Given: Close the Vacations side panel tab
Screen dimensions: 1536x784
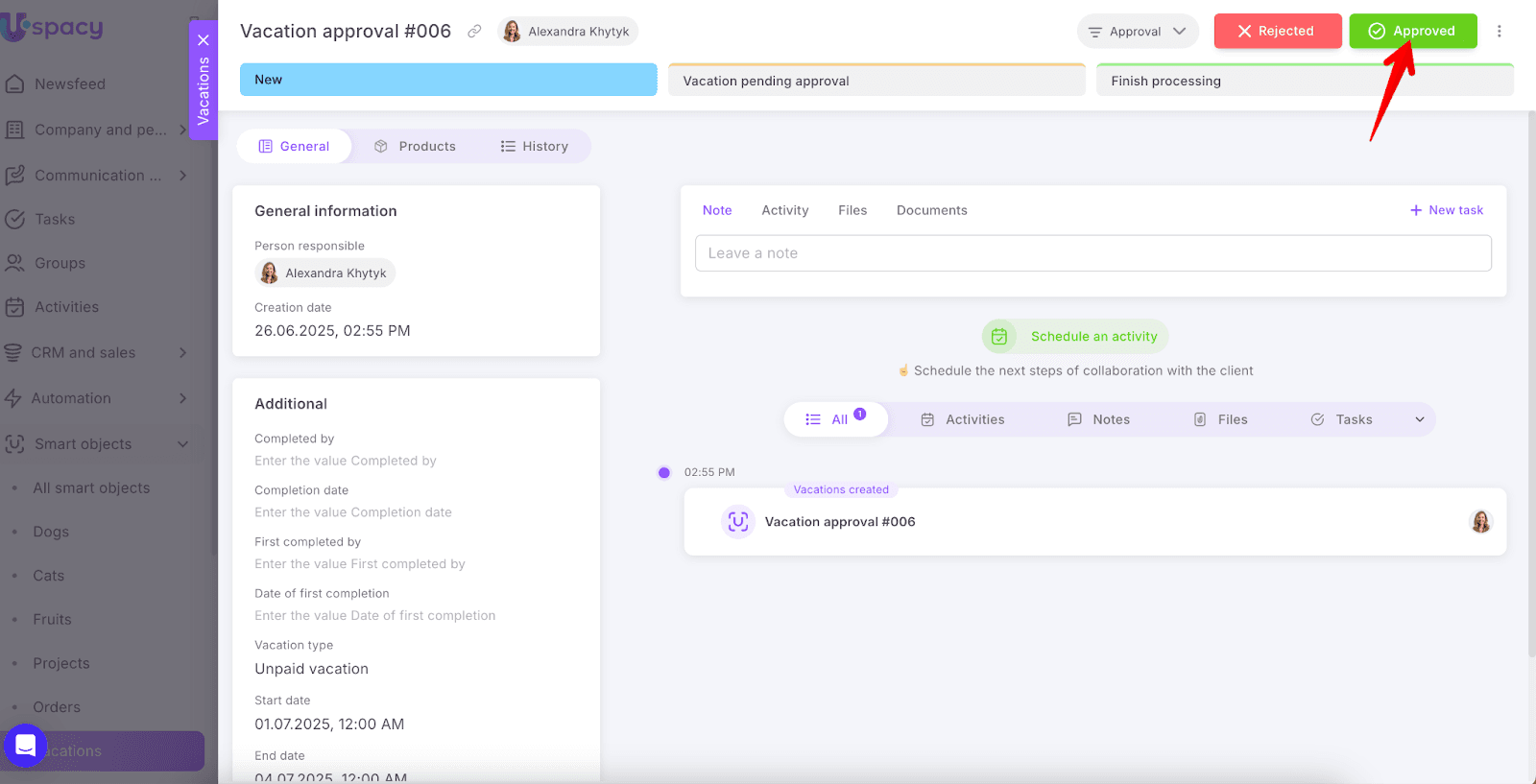Looking at the screenshot, I should [204, 40].
